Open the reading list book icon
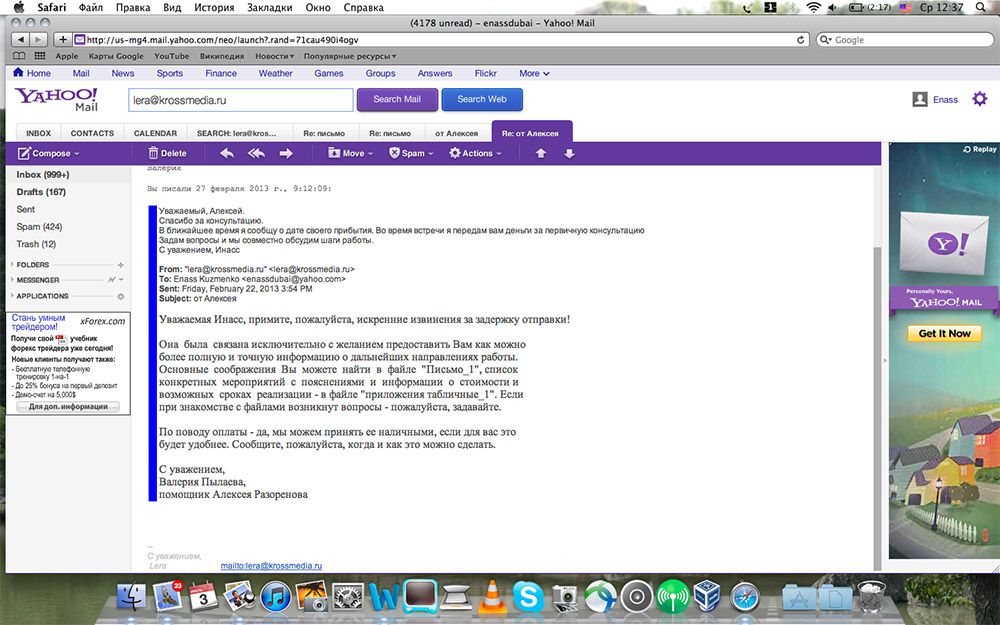The width and height of the screenshot is (1000, 625). [19, 56]
